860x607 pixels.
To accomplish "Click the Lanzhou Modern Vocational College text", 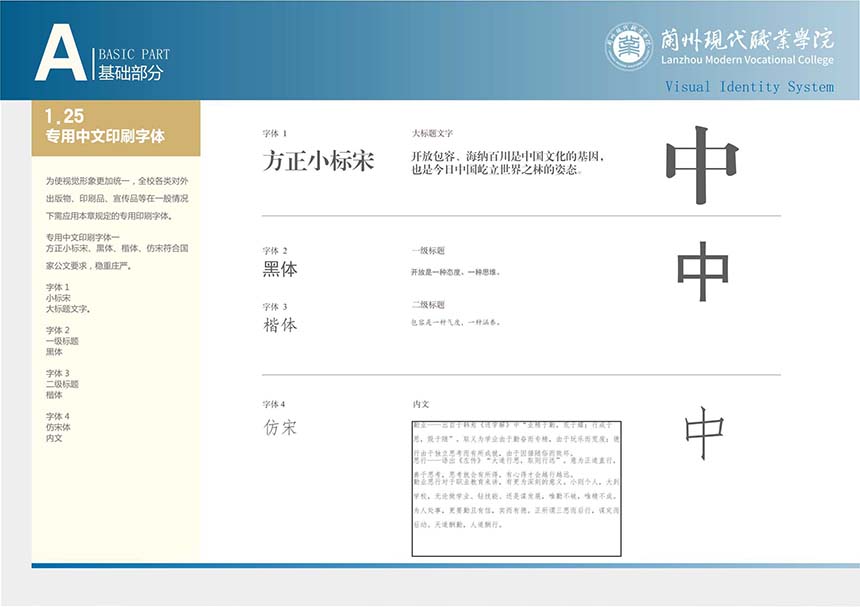I will point(747,60).
